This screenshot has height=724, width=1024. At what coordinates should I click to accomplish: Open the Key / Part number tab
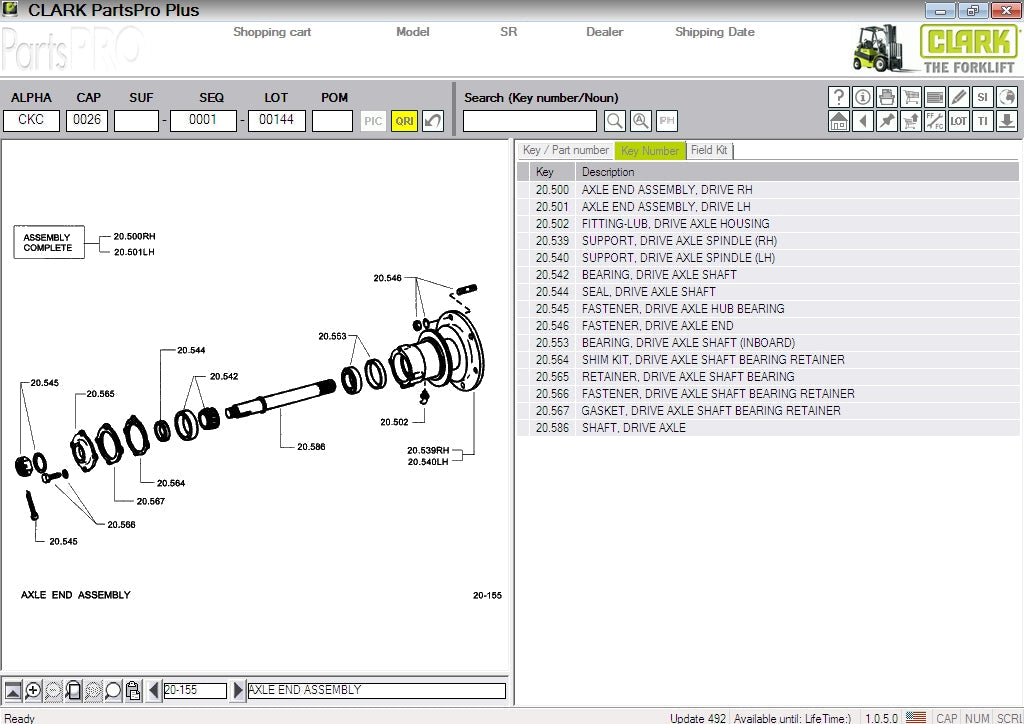(566, 150)
